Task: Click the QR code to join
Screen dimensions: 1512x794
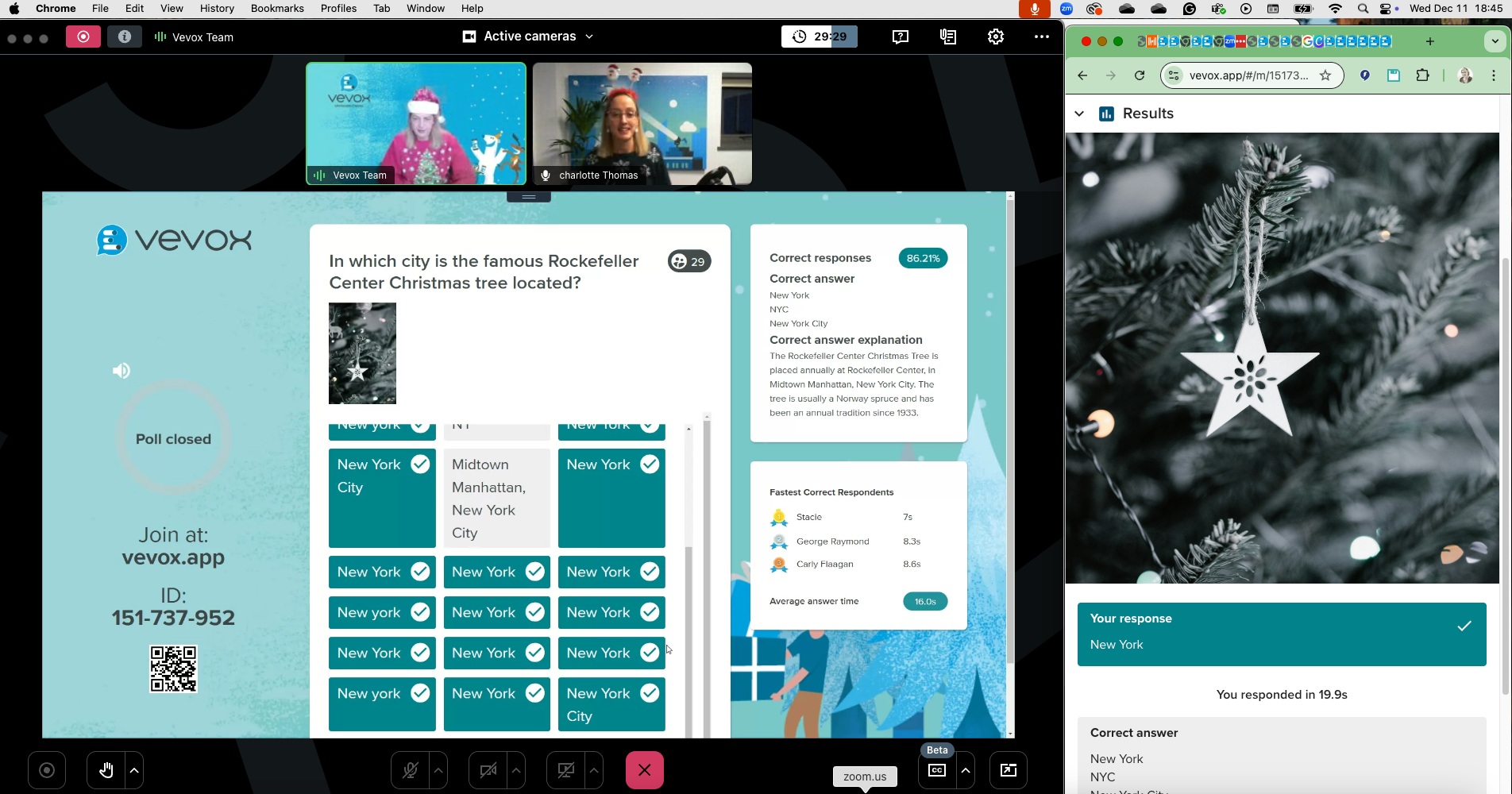Action: click(x=173, y=669)
